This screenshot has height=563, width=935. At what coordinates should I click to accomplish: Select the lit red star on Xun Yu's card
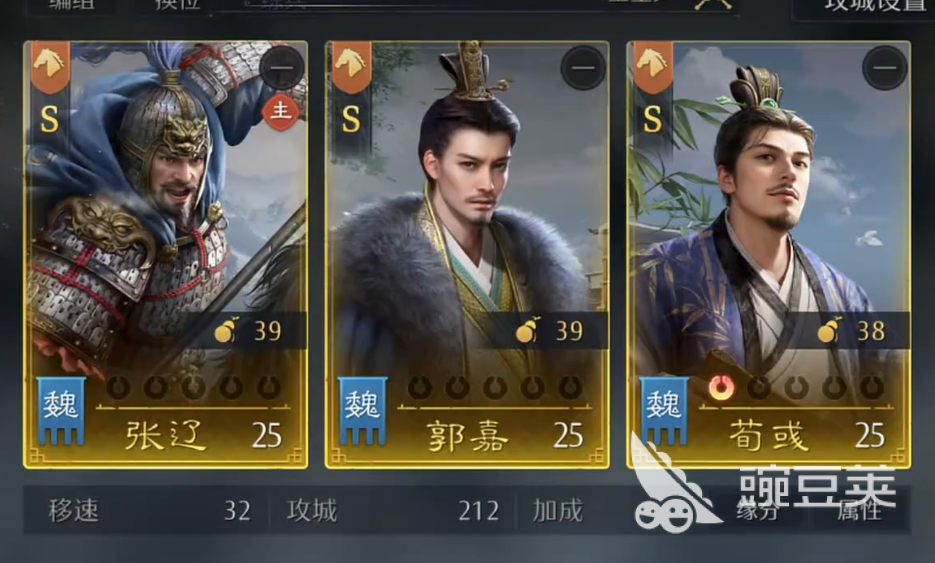tap(721, 388)
